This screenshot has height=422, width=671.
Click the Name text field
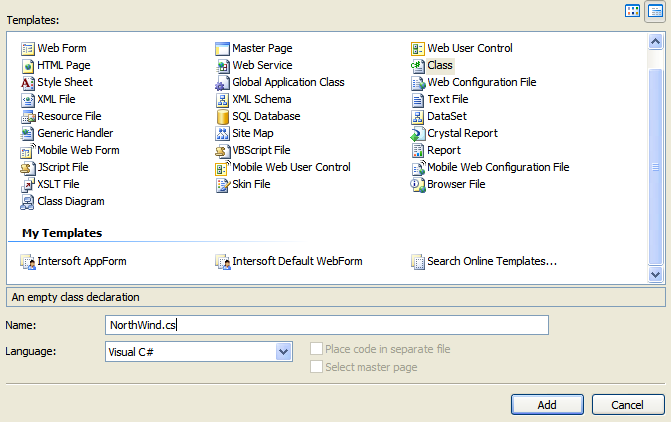327,325
